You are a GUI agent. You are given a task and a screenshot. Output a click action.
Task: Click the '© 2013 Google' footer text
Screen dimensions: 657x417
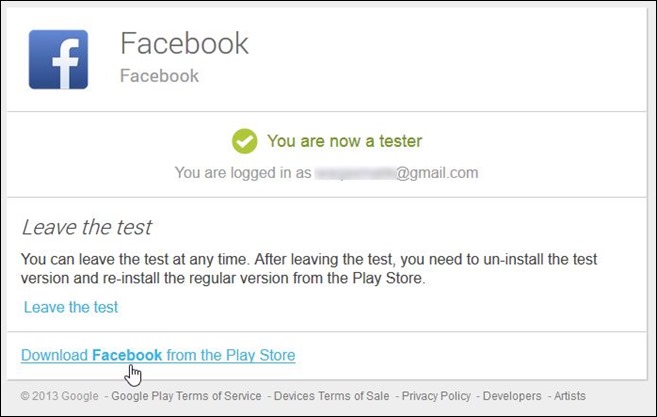click(59, 396)
